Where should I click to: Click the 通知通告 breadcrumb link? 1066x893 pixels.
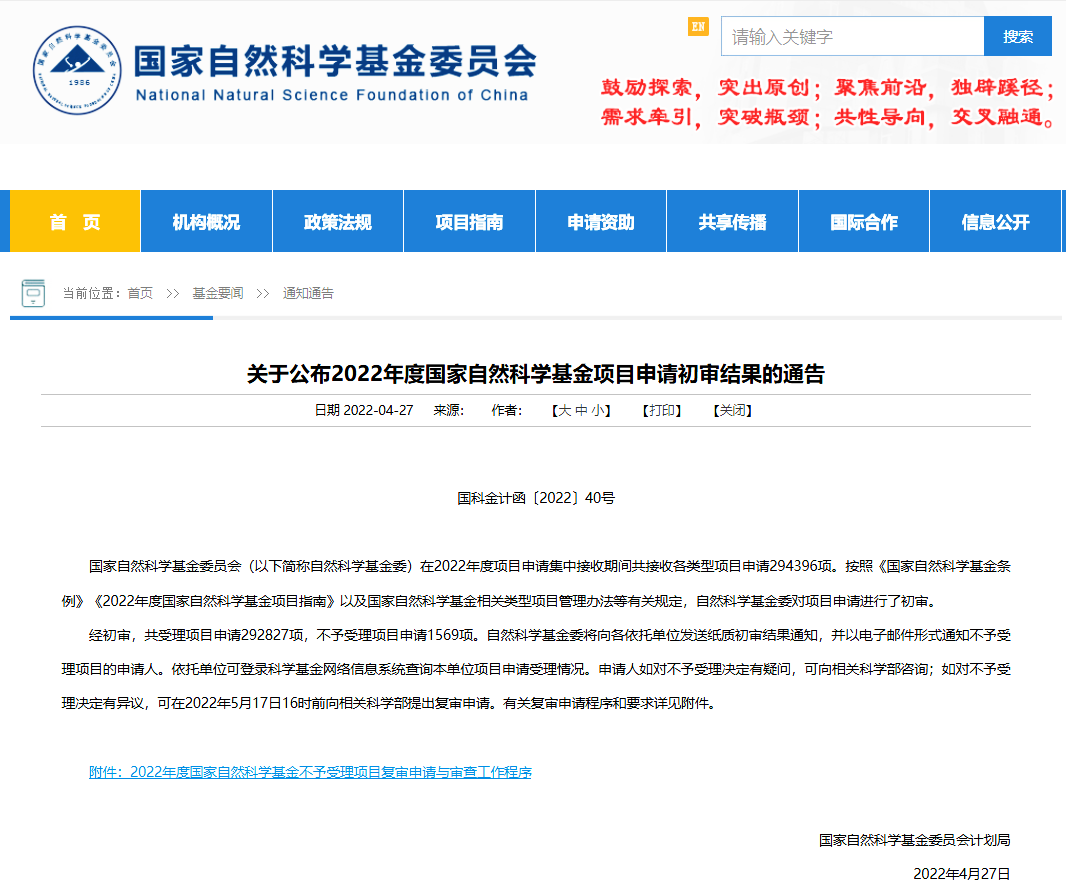coord(308,293)
